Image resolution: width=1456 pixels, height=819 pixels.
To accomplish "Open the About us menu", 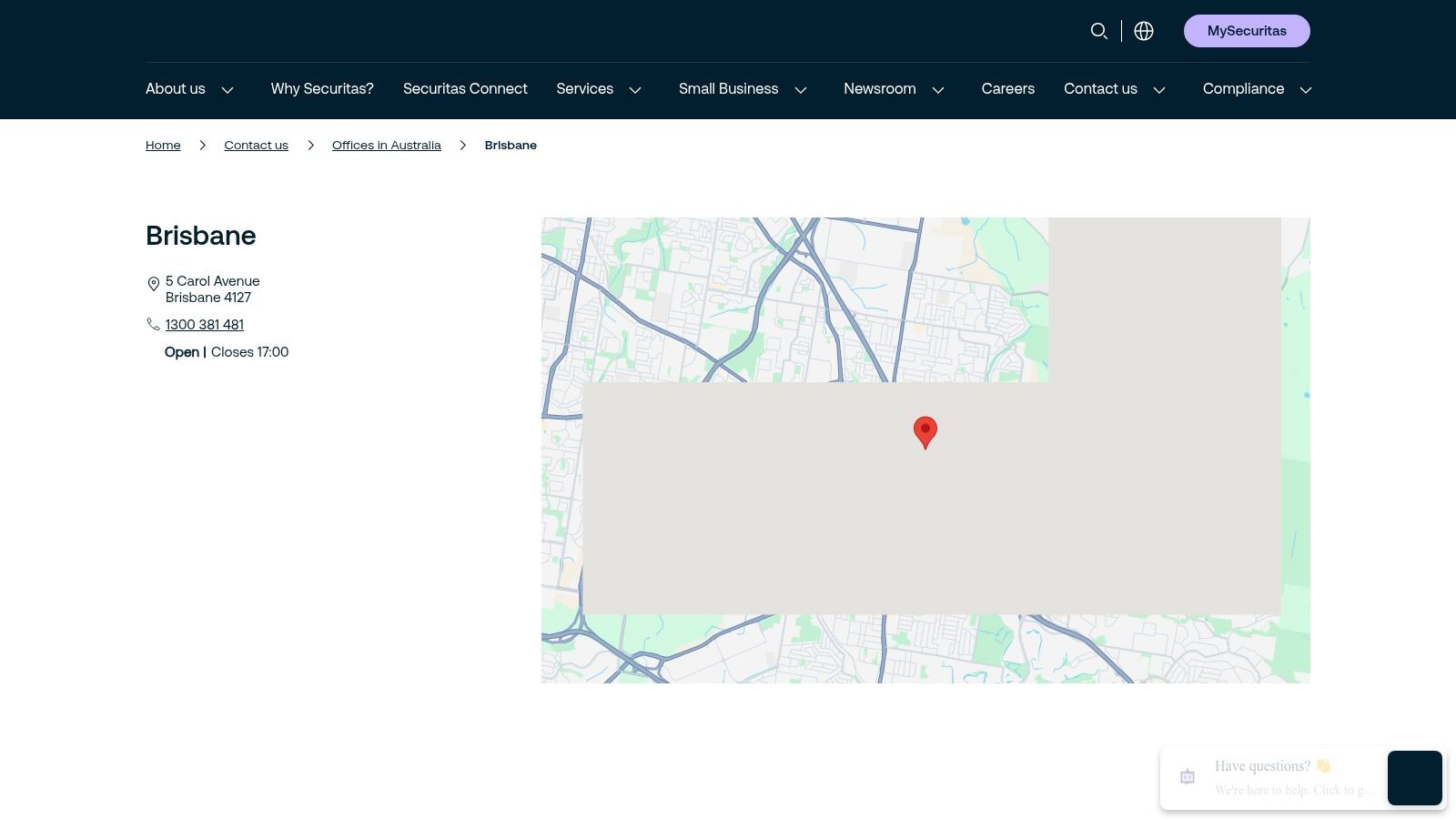I will coord(176,89).
